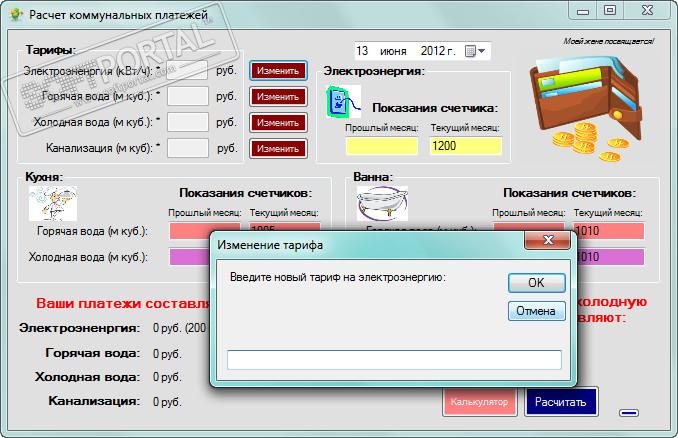678x438 pixels.
Task: Focus bathroom hot water Прошлый месяц field
Action: pos(528,227)
